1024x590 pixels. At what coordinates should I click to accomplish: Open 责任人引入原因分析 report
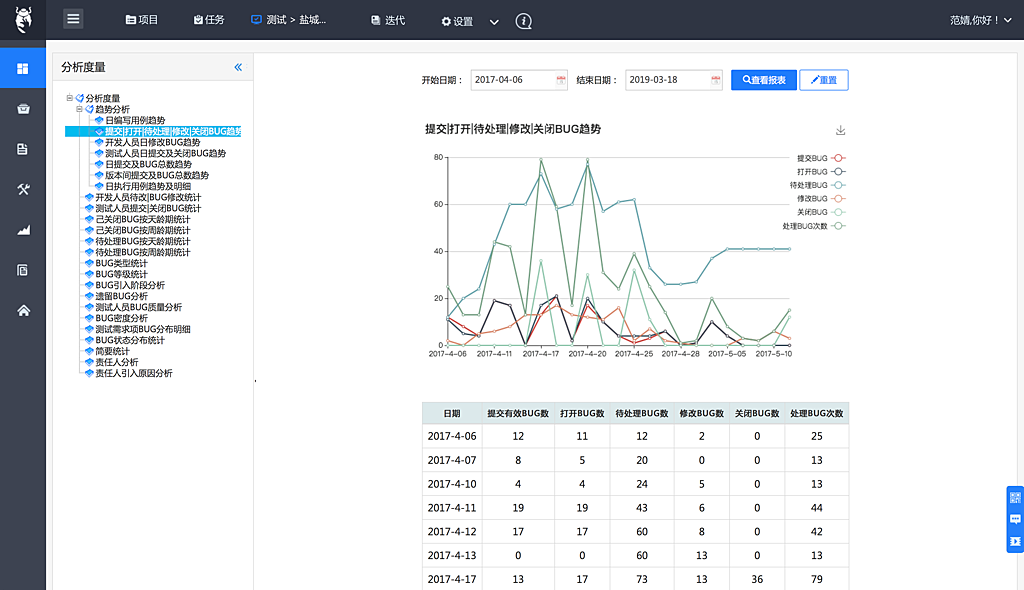[134, 373]
